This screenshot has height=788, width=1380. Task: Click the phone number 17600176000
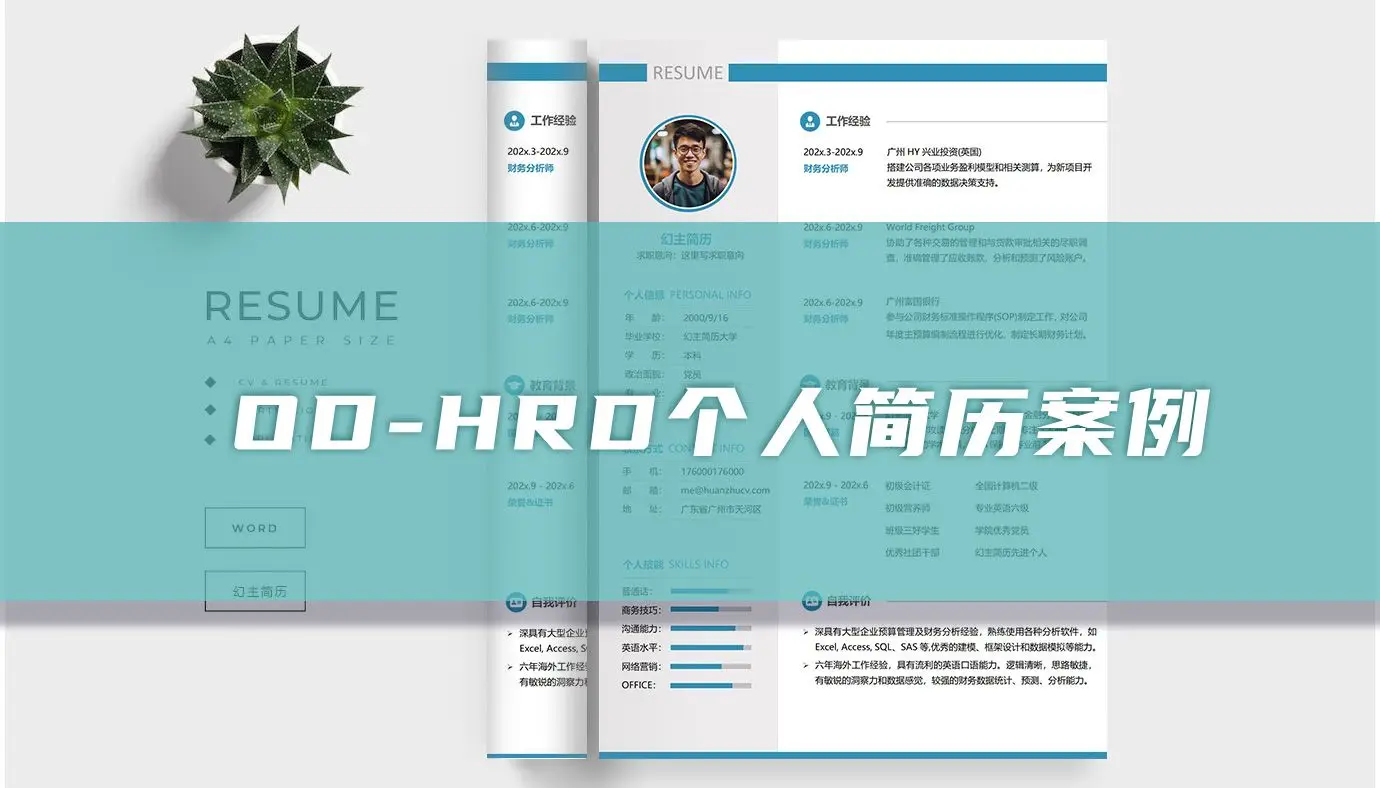712,472
